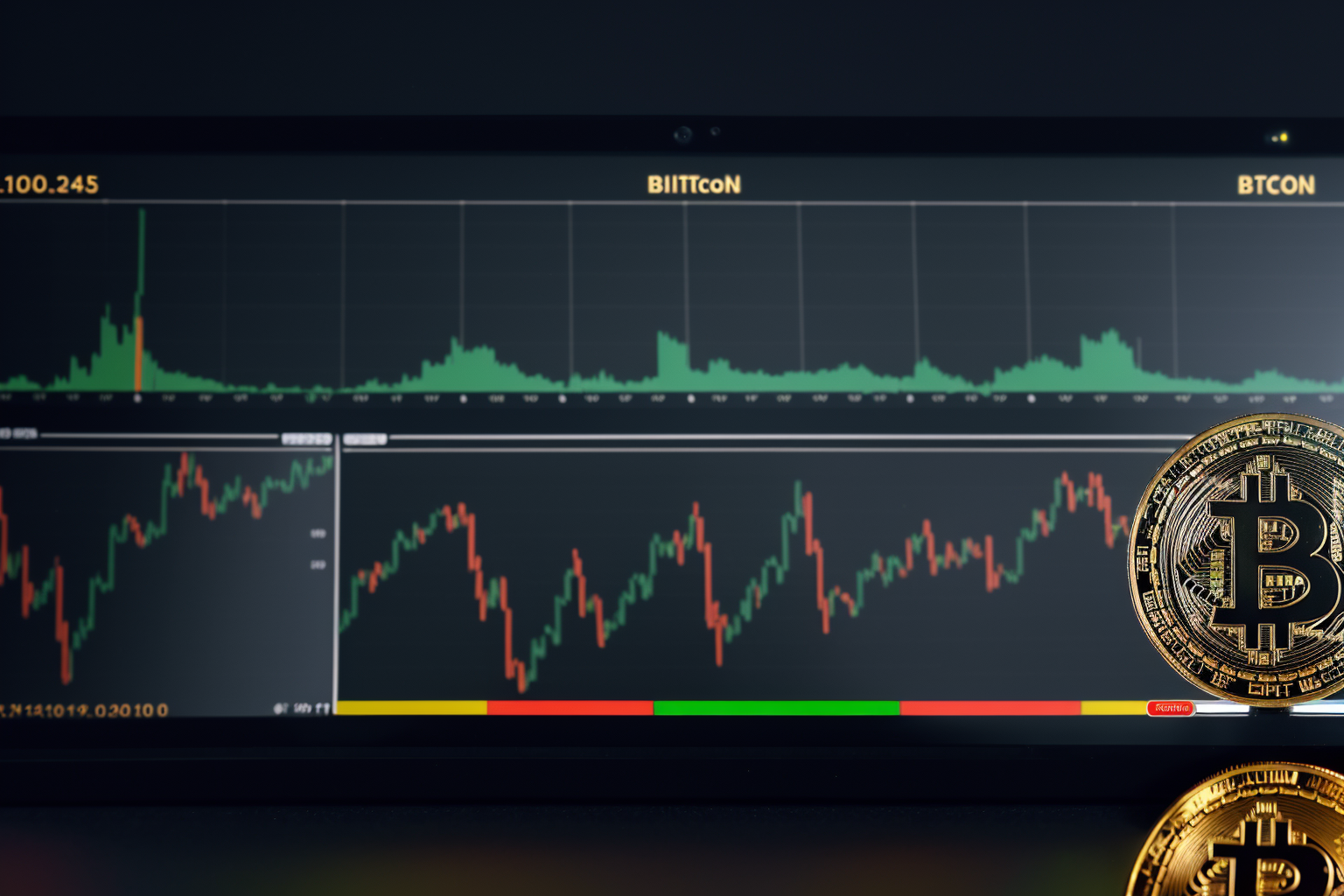Click the orange bar in volume histogram
This screenshot has width=1344, height=896.
tap(138, 354)
